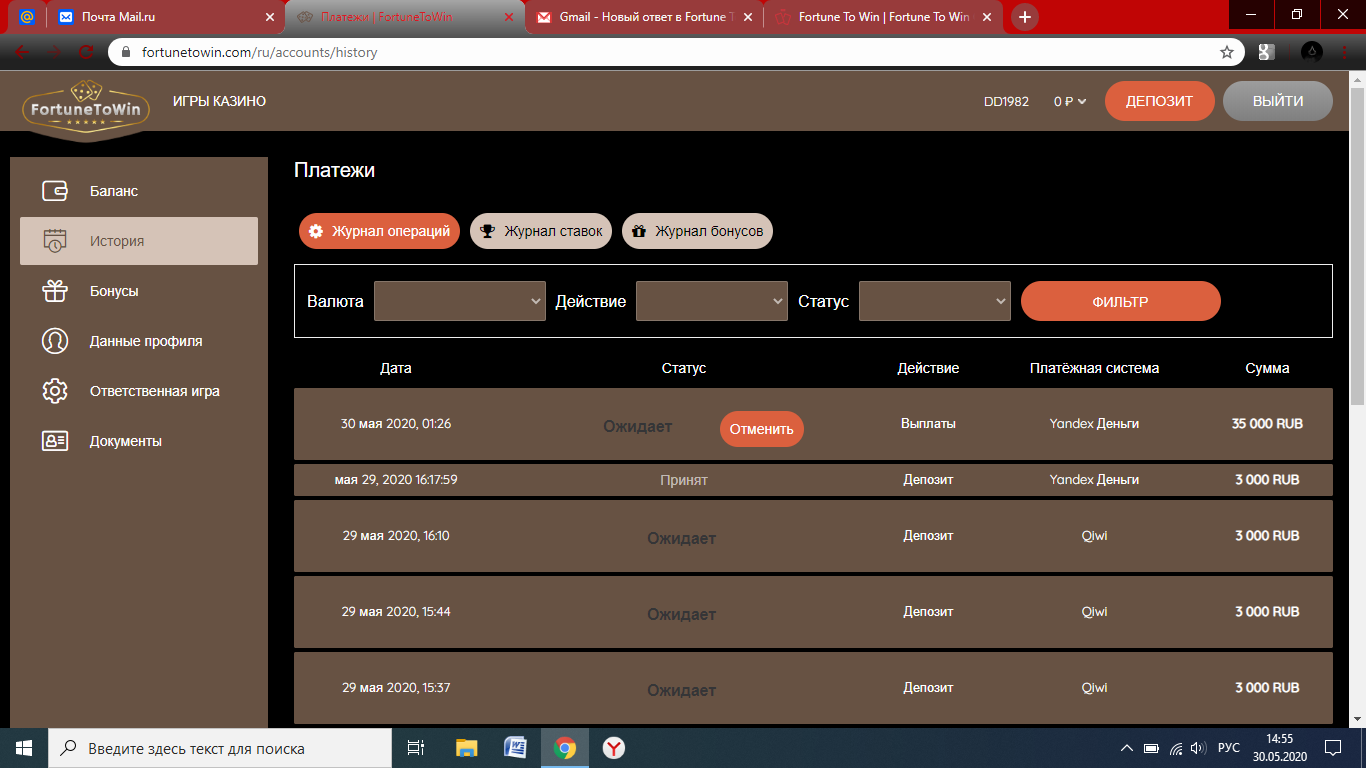Viewport: 1366px width, 768px height.
Task: Open the Статус dropdown
Action: click(x=935, y=301)
